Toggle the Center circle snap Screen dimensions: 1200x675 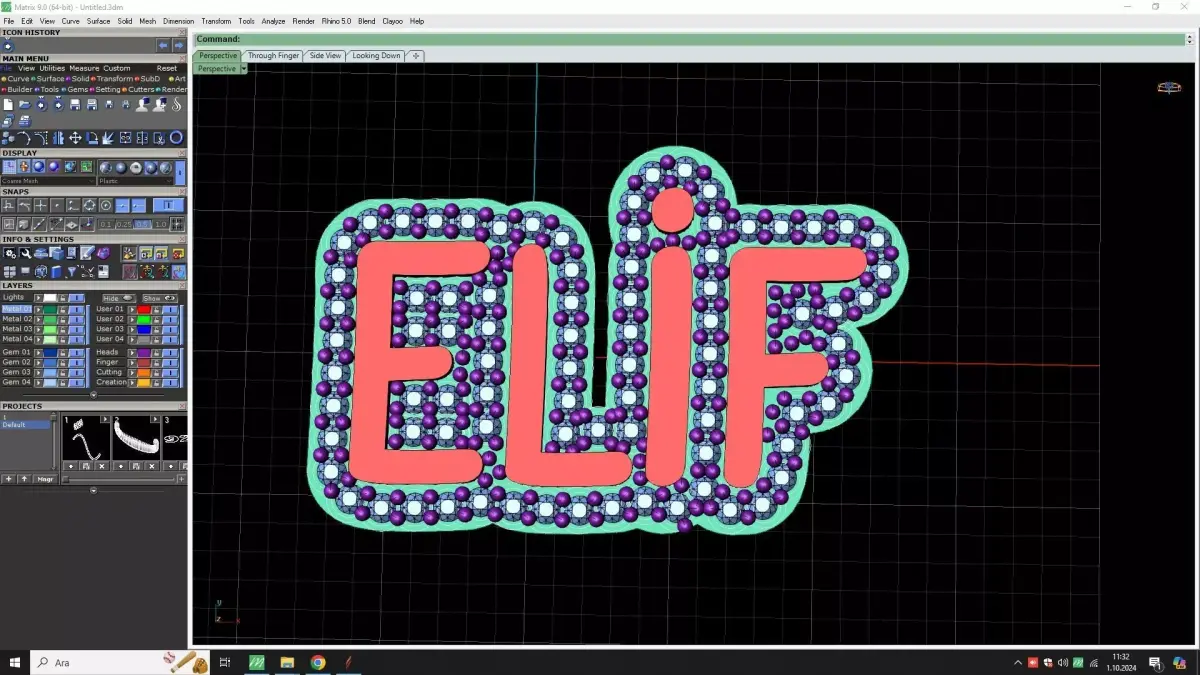(x=105, y=205)
